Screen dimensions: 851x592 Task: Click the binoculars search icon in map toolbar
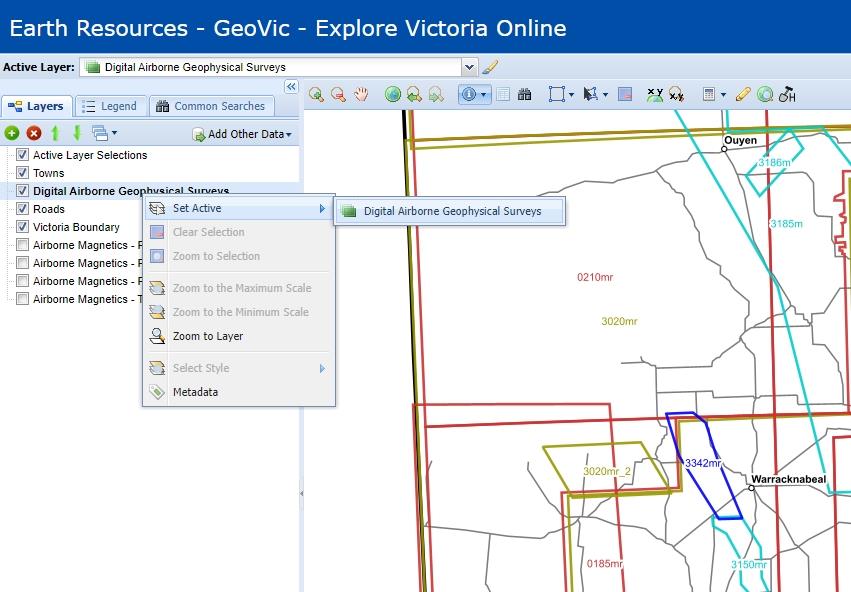(524, 95)
